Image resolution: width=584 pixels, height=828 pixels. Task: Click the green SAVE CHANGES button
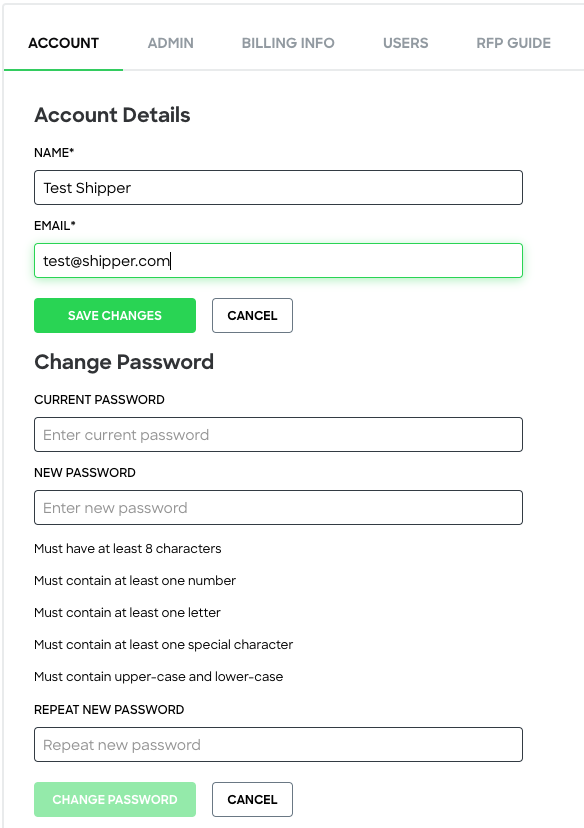pyautogui.click(x=115, y=316)
